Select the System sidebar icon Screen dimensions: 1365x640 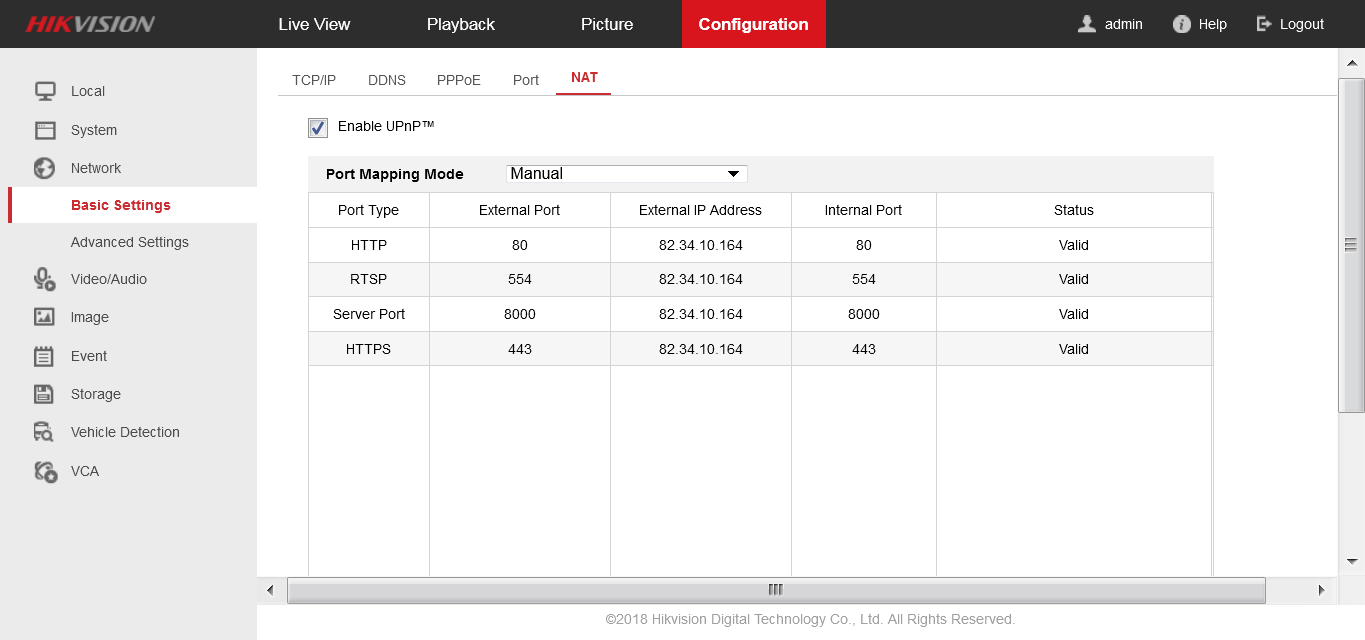pyautogui.click(x=45, y=130)
